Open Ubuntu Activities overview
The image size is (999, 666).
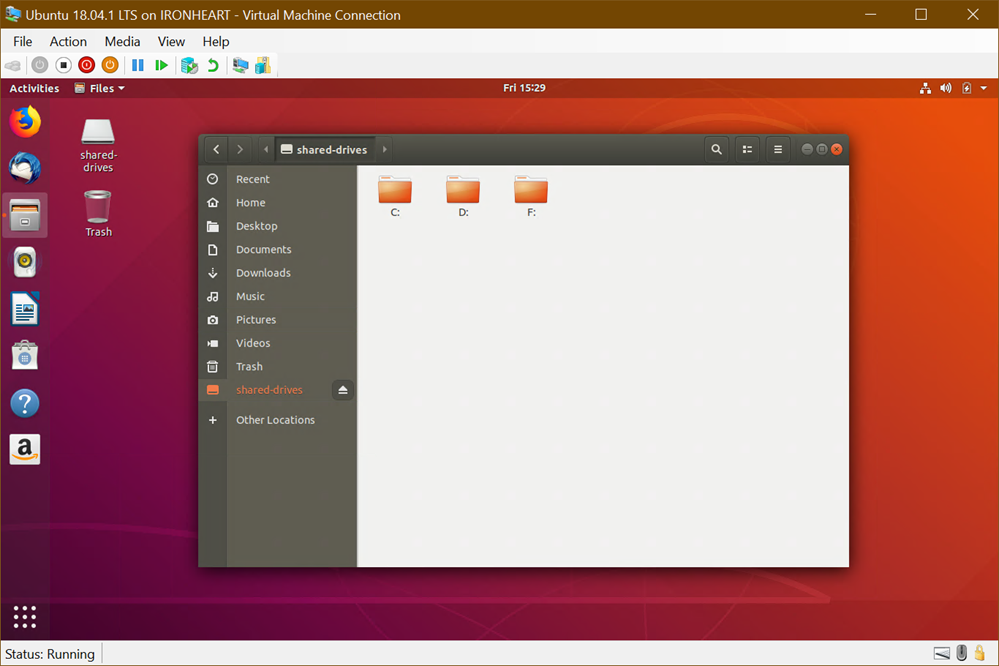(x=34, y=88)
